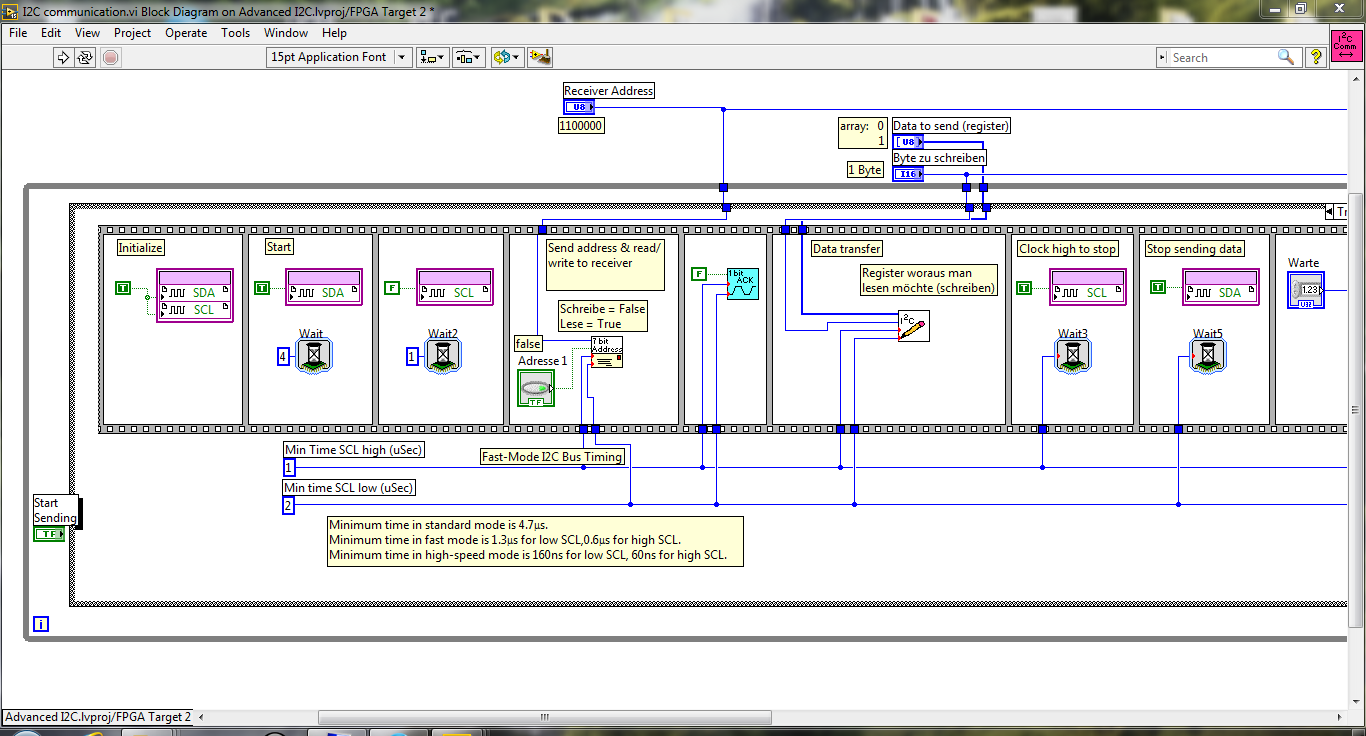This screenshot has height=736, width=1366.
Task: Open the Reorder dropdown in the toolbar
Action: [x=507, y=57]
